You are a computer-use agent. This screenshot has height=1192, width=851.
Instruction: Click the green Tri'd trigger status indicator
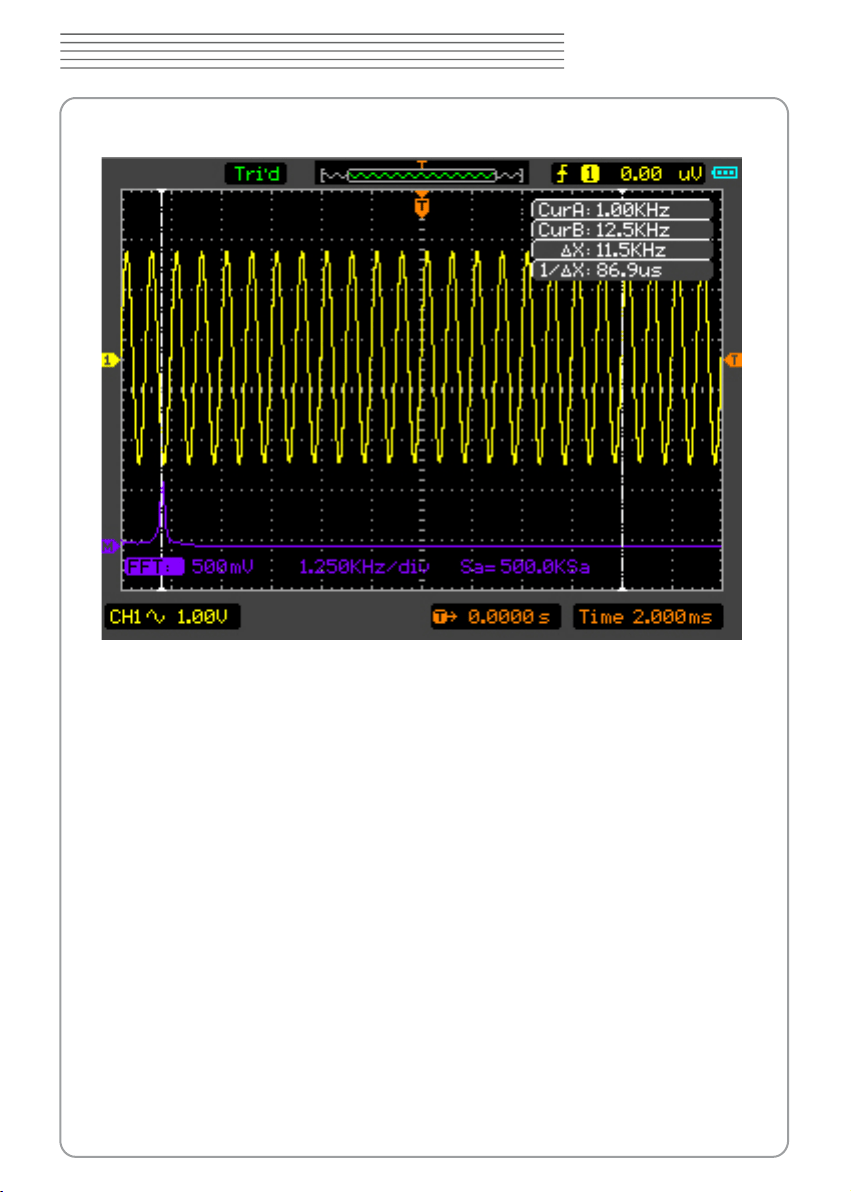256,174
